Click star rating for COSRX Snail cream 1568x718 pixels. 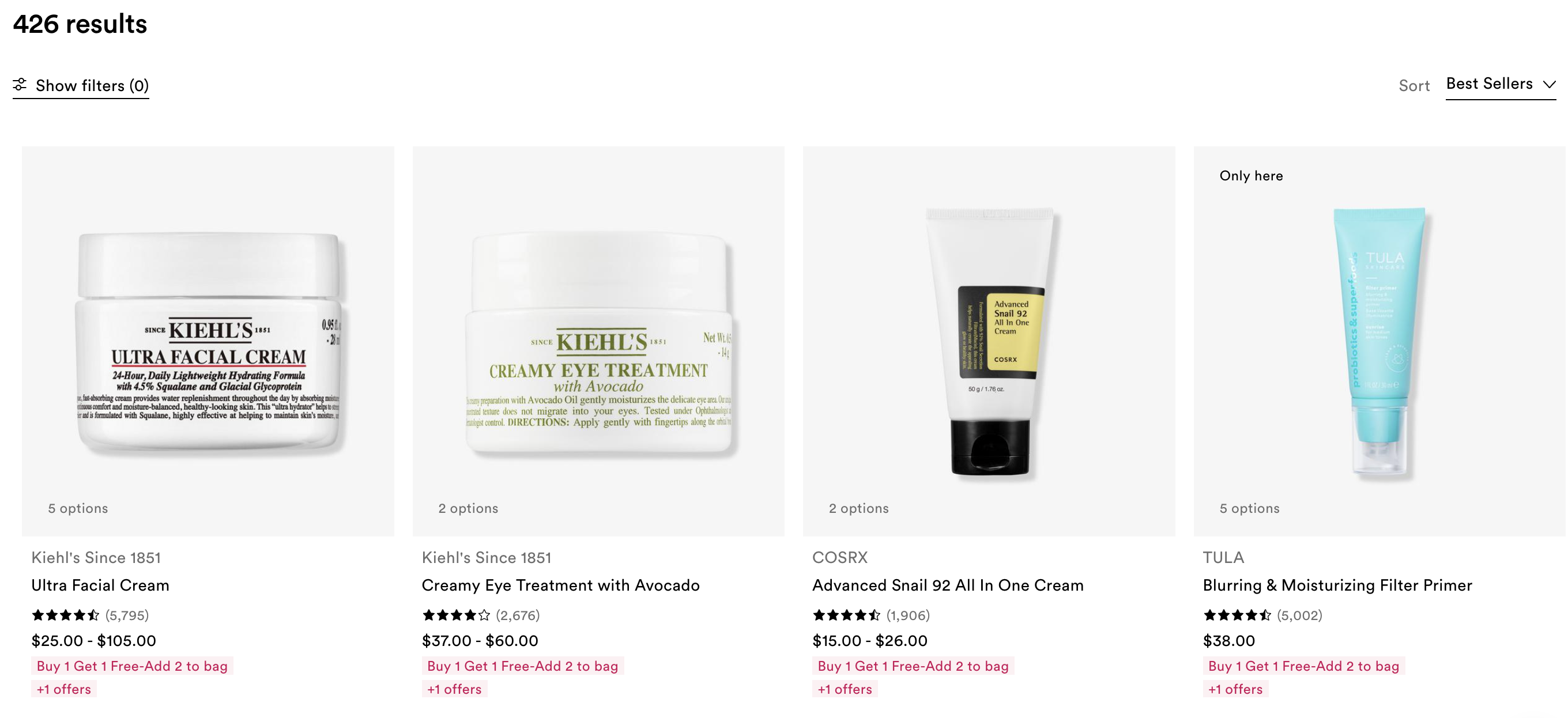tap(847, 615)
